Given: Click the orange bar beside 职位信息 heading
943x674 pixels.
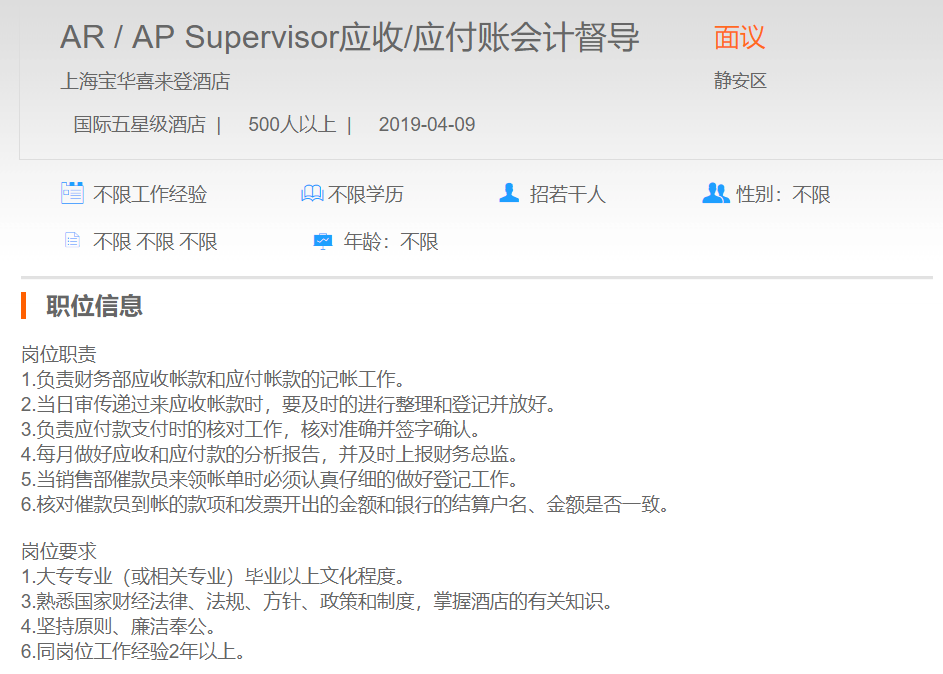Looking at the screenshot, I should [23, 305].
